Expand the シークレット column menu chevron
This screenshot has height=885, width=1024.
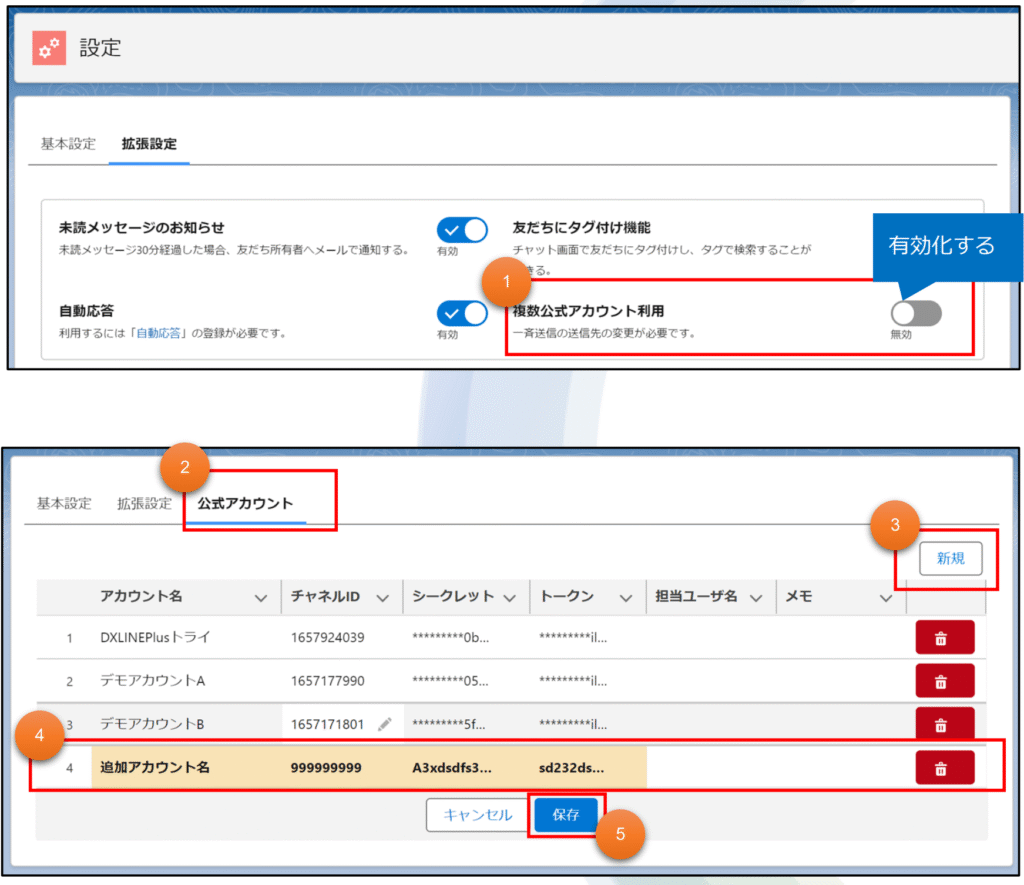point(509,597)
